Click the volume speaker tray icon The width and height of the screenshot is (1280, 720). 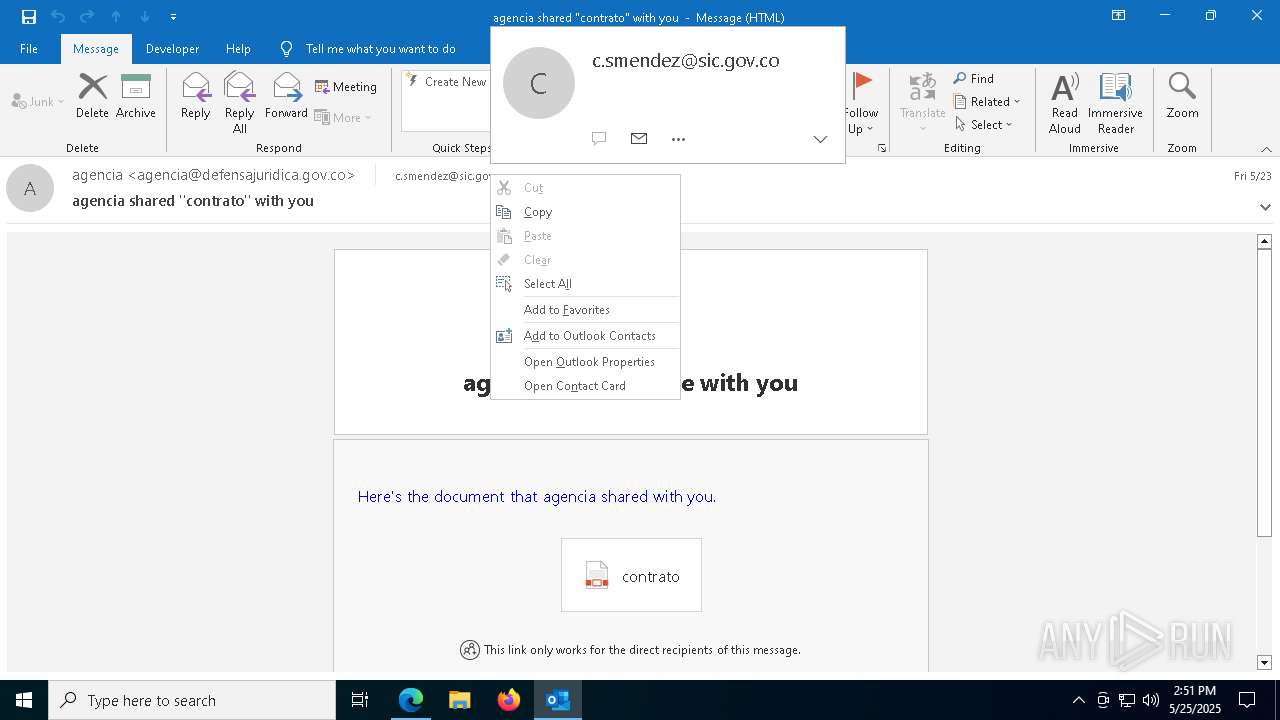[x=1151, y=700]
